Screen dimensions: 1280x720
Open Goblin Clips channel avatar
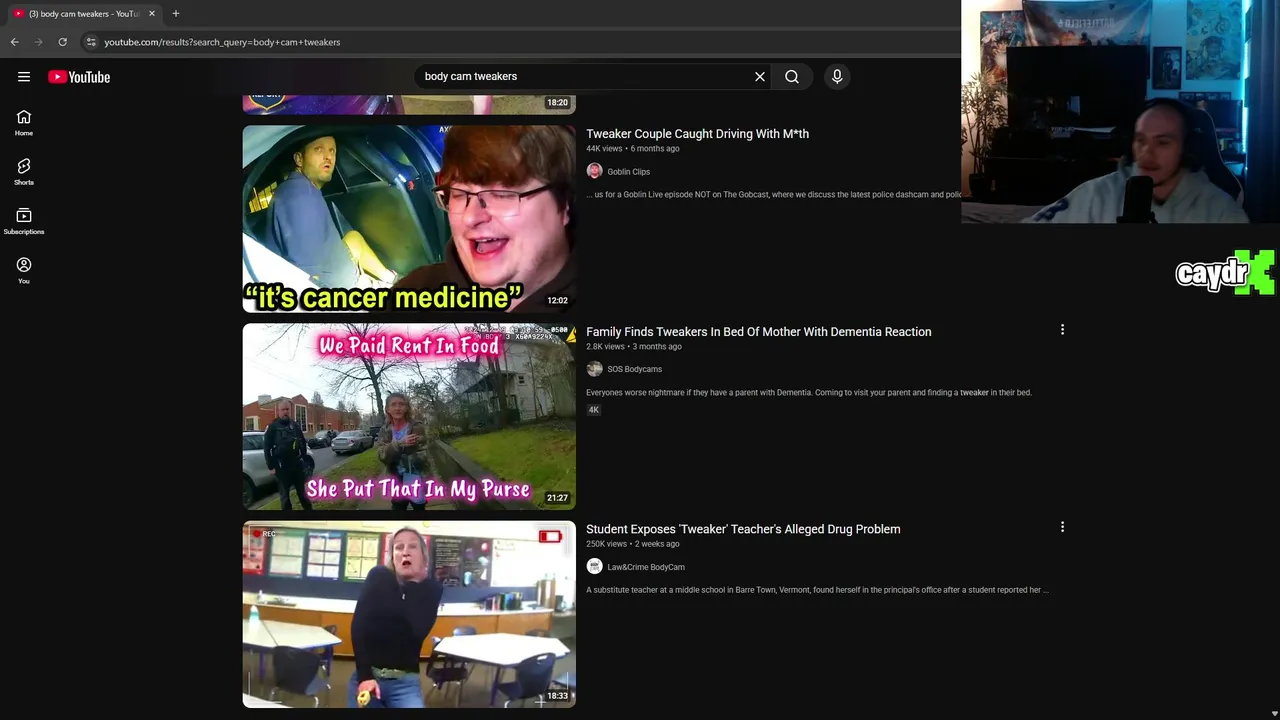coord(594,171)
